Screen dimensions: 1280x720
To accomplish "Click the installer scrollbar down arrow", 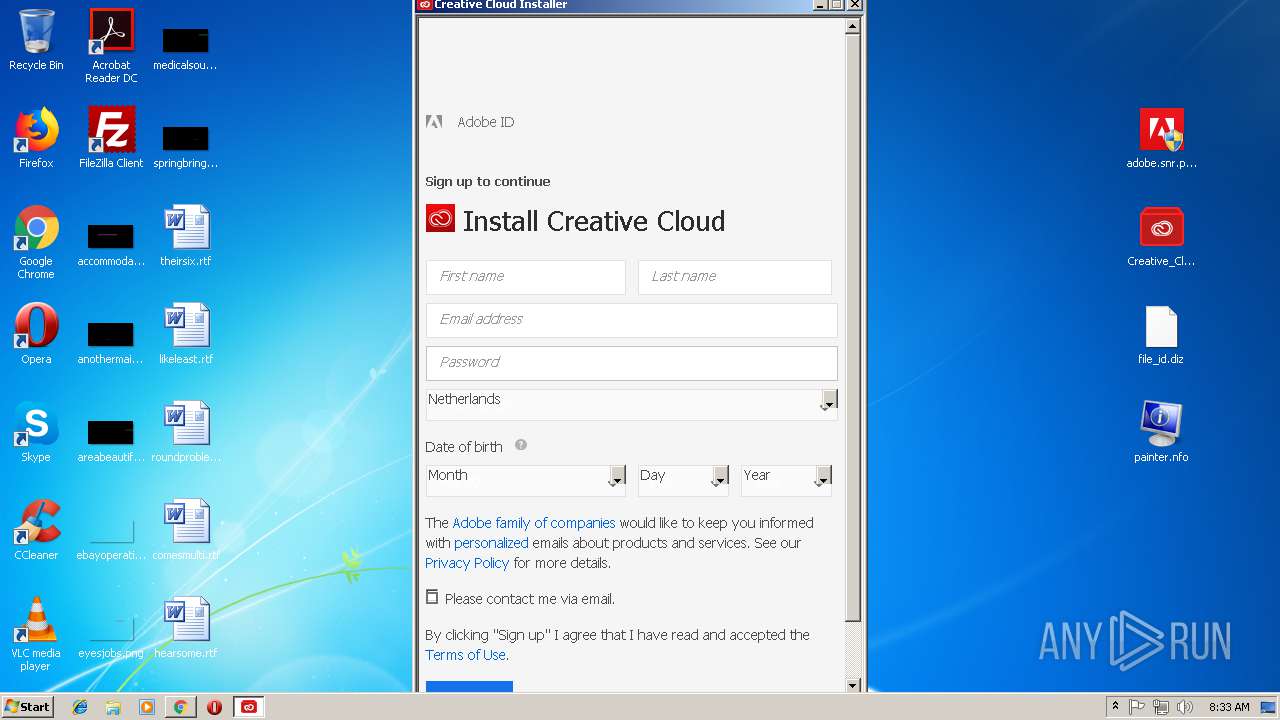I will pyautogui.click(x=853, y=685).
